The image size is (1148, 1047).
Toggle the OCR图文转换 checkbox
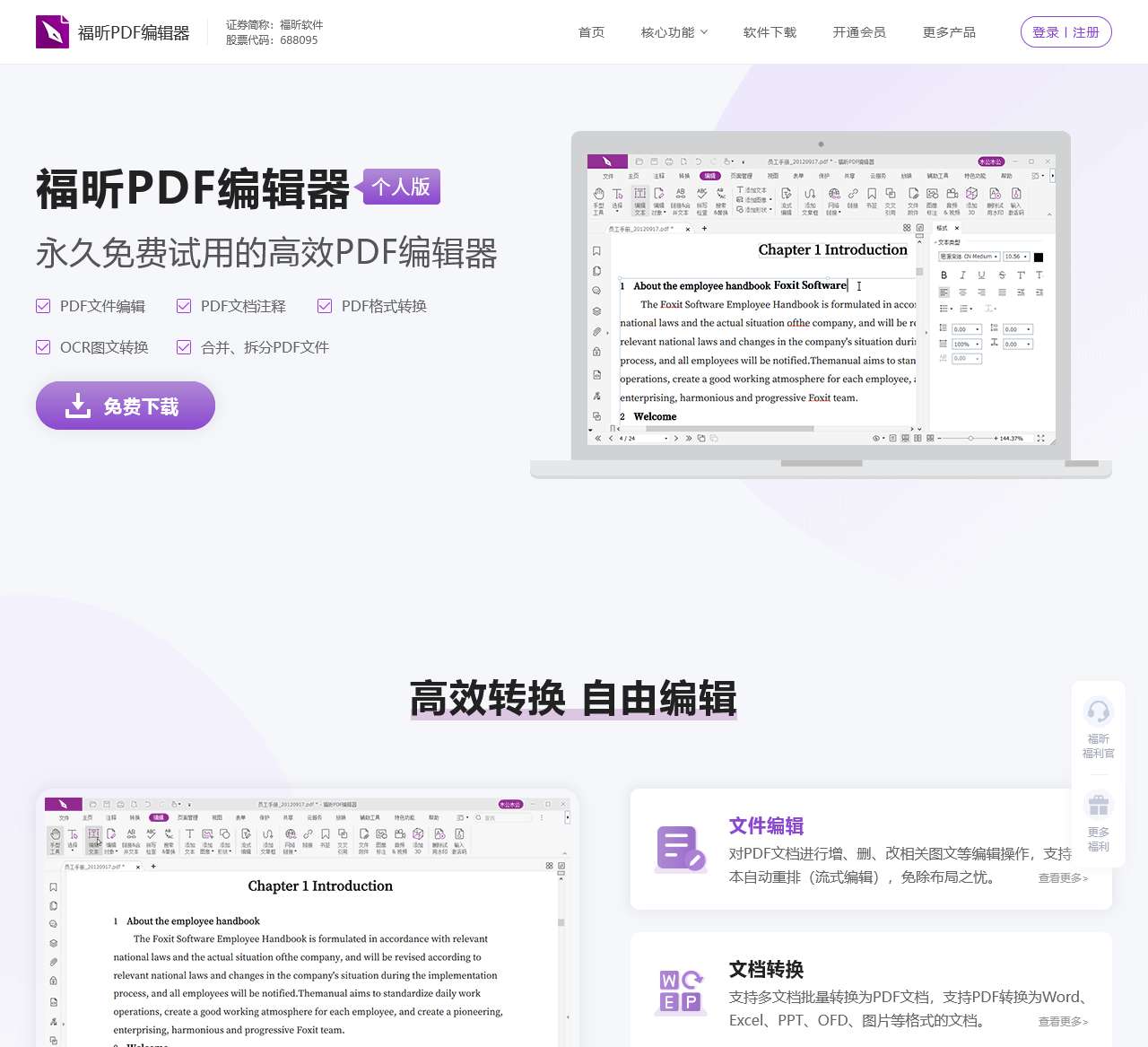[42, 347]
